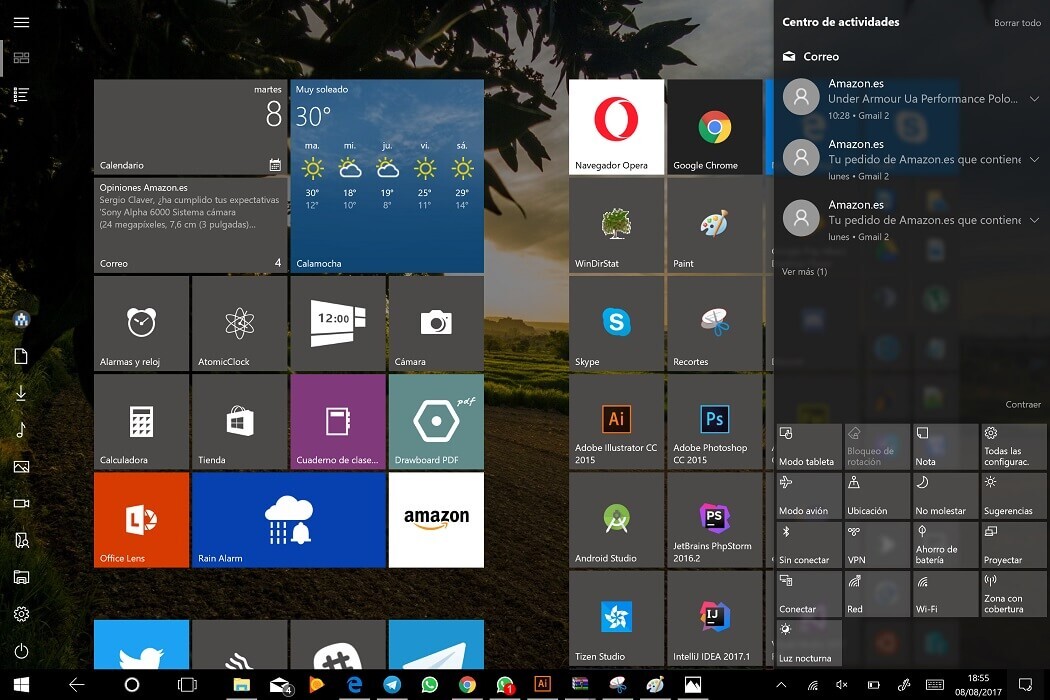
Task: Launch Google Chrome from its Start tile
Action: pos(715,127)
